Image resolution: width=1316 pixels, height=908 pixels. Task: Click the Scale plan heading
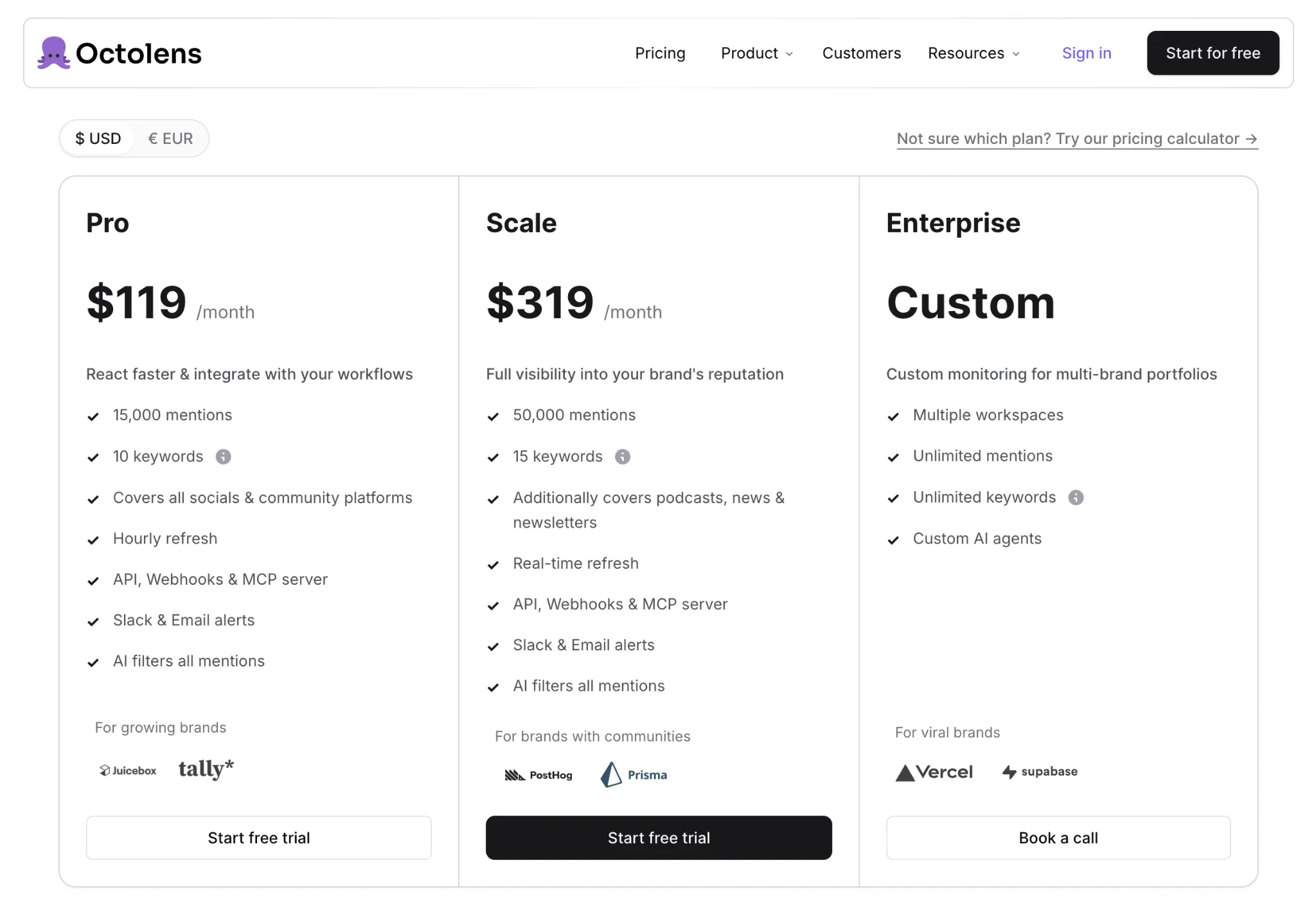coord(521,223)
